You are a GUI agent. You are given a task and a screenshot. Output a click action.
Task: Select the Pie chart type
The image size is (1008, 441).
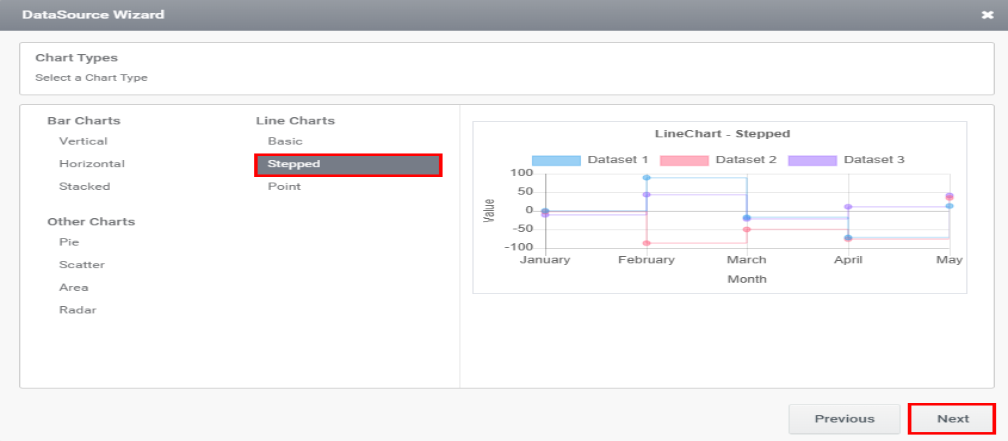(x=68, y=242)
